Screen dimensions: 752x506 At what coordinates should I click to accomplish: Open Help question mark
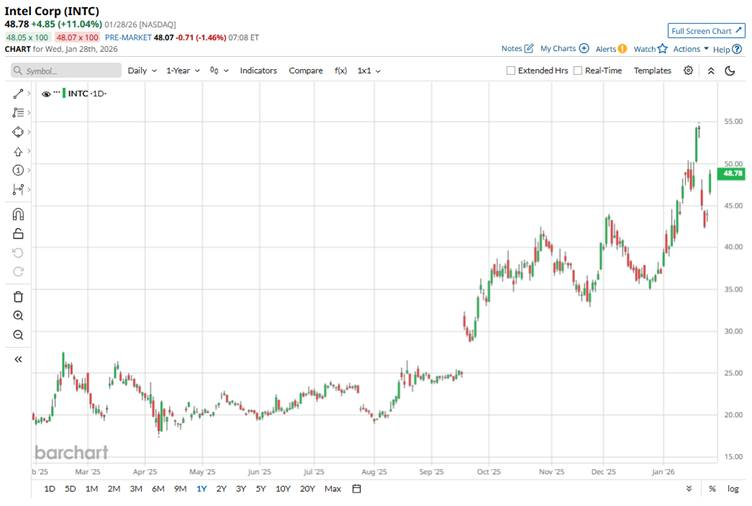(x=737, y=49)
